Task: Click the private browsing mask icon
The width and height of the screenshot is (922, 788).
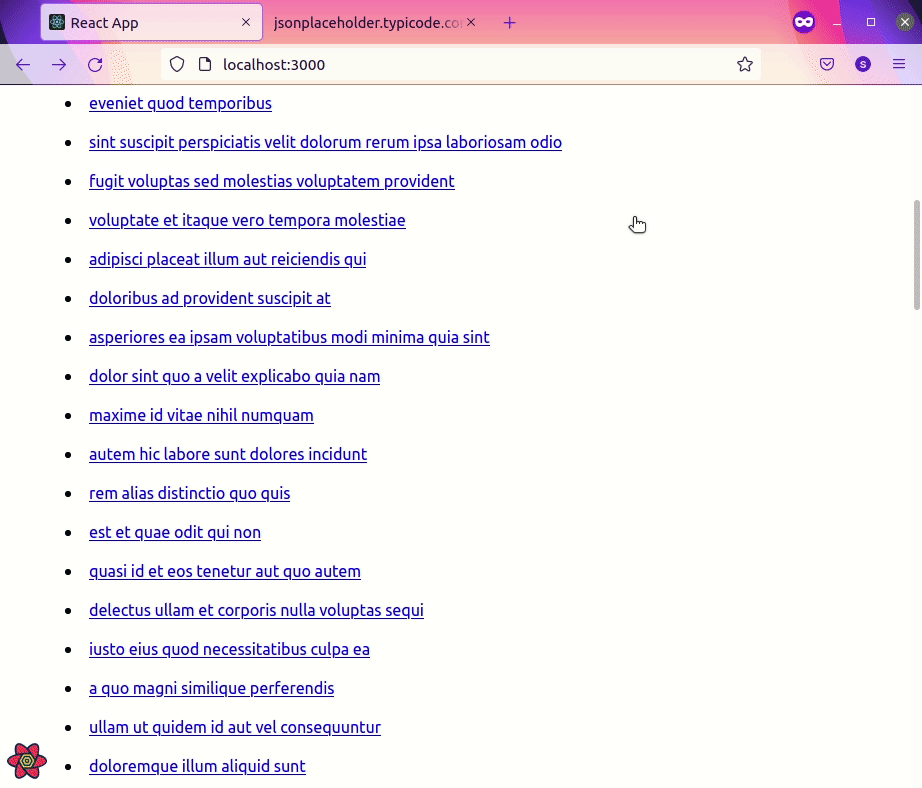Action: [804, 23]
